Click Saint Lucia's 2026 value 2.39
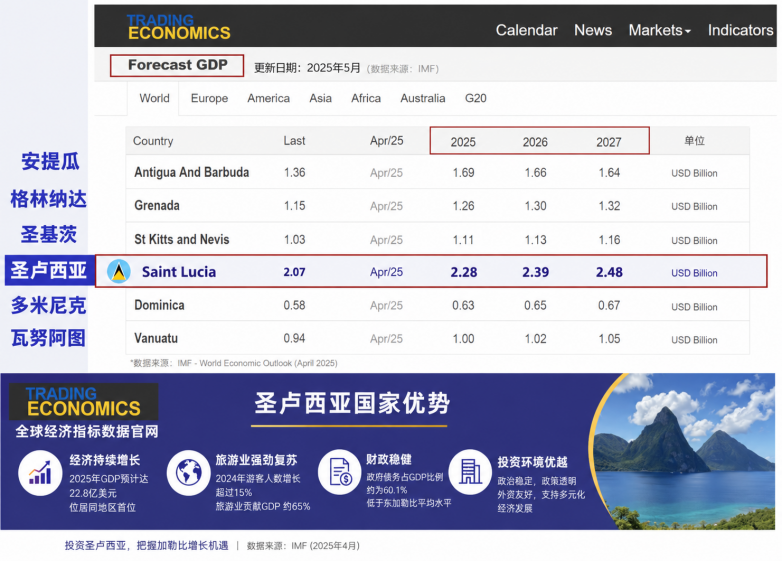This screenshot has width=782, height=561. click(x=536, y=272)
